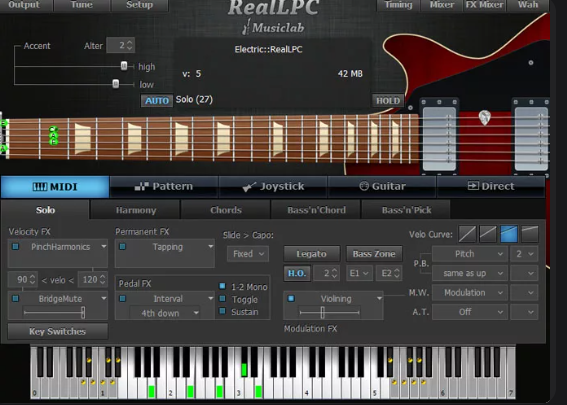
Task: Click the bridge pickup on guitar body
Action: coord(531,138)
